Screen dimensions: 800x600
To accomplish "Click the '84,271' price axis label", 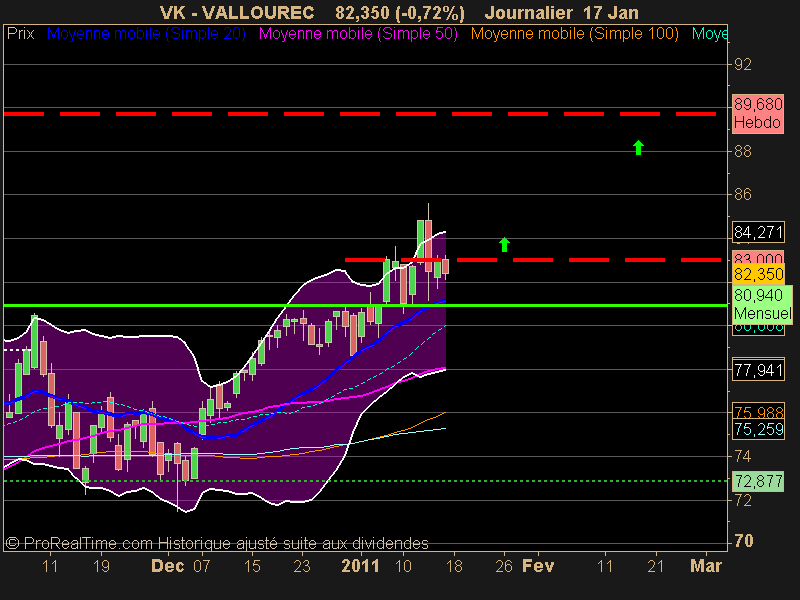I will click(758, 232).
